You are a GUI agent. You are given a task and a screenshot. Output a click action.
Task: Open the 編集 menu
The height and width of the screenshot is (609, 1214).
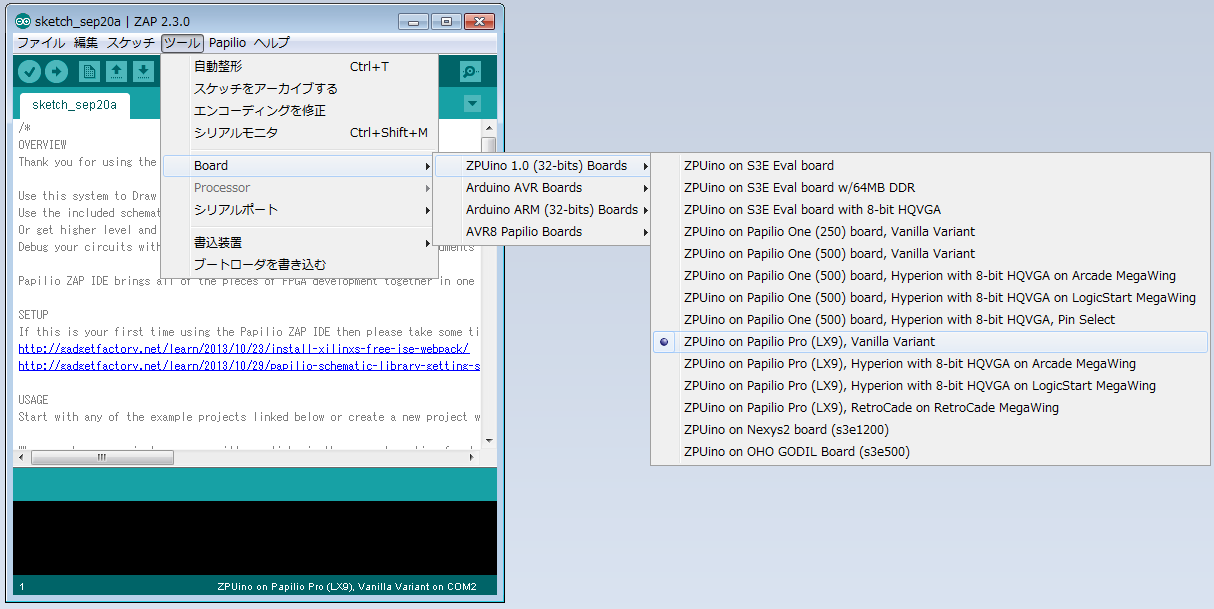pyautogui.click(x=86, y=43)
